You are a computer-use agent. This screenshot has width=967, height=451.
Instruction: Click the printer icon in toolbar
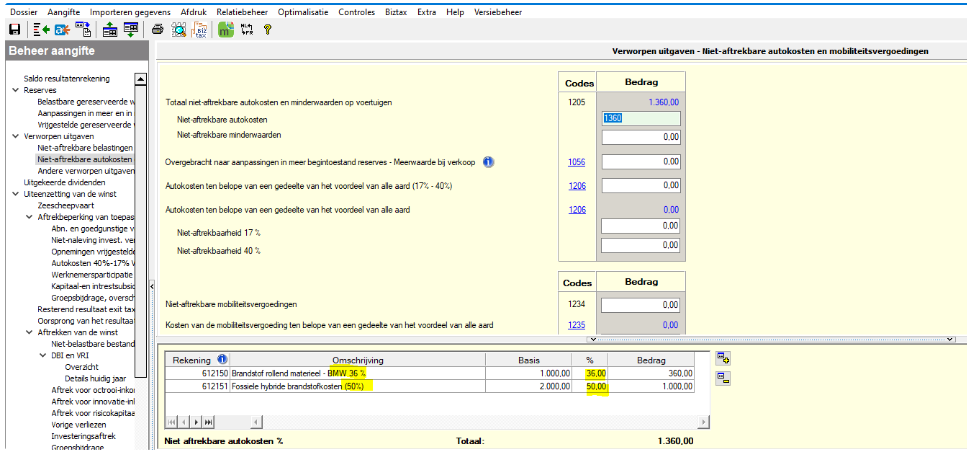coord(157,29)
